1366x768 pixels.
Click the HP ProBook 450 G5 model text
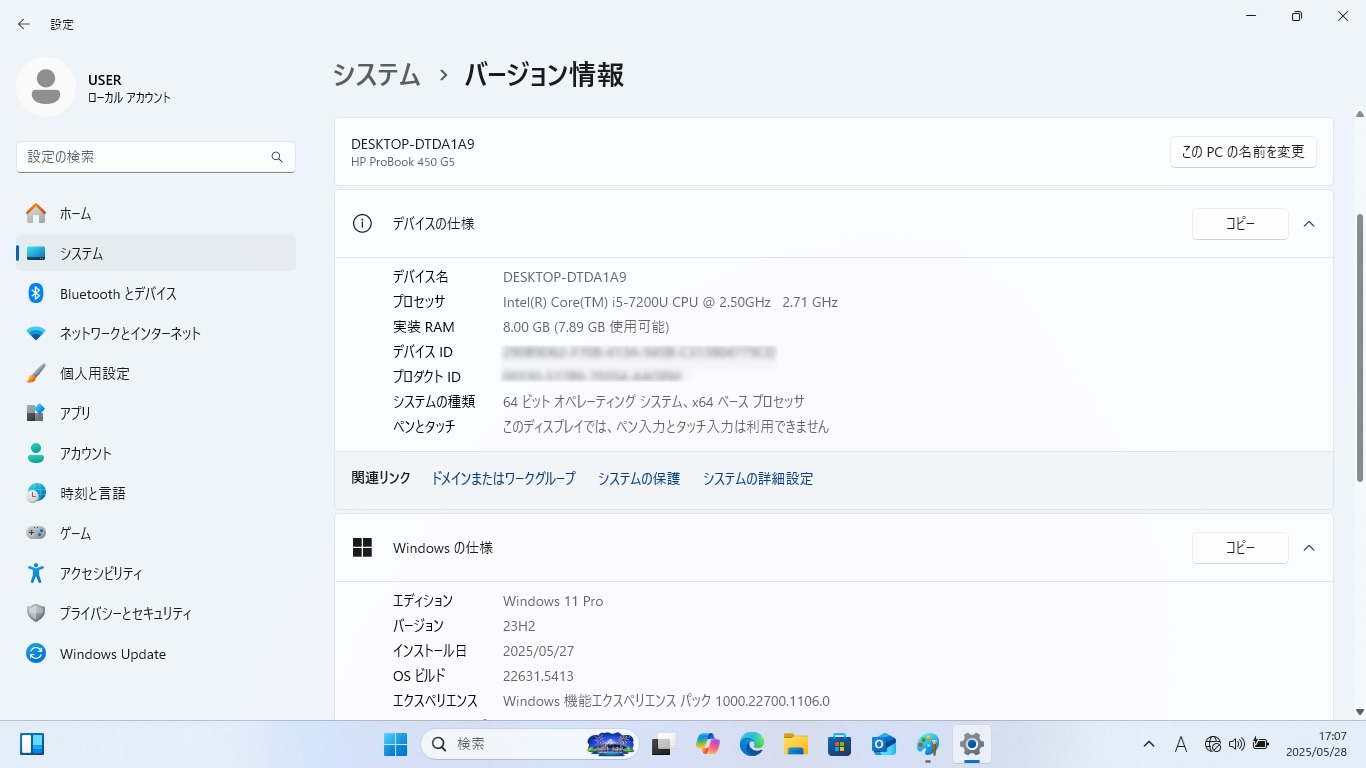point(403,162)
